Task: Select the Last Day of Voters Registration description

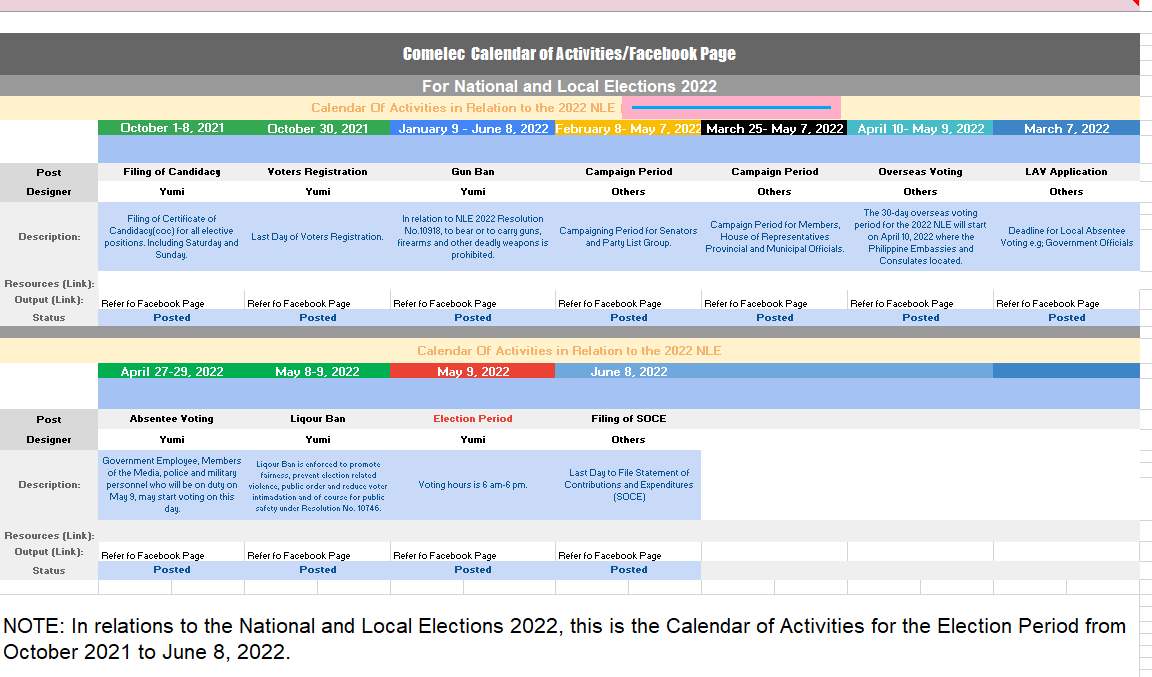Action: coord(317,237)
